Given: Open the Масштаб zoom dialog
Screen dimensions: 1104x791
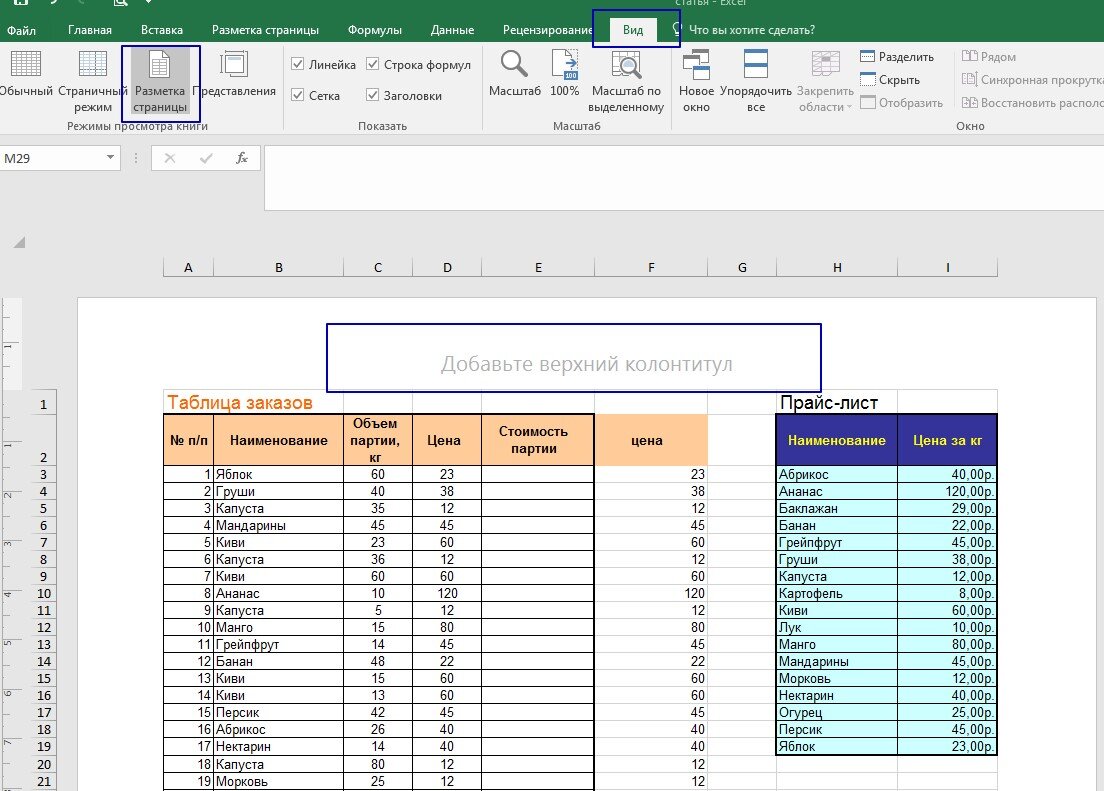Looking at the screenshot, I should click(515, 74).
